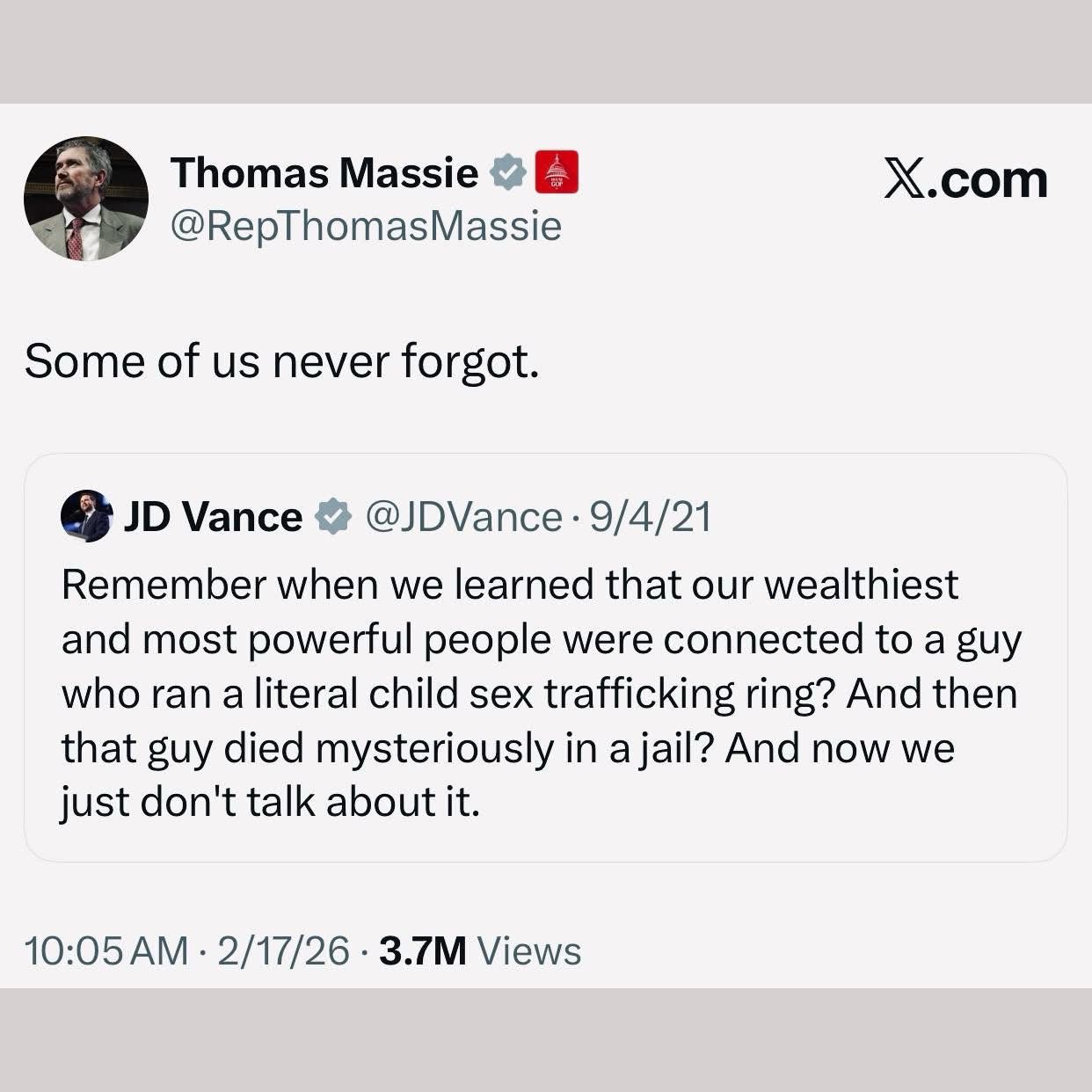Open JD Vance's small avatar image
The image size is (1092, 1092).
85,516
